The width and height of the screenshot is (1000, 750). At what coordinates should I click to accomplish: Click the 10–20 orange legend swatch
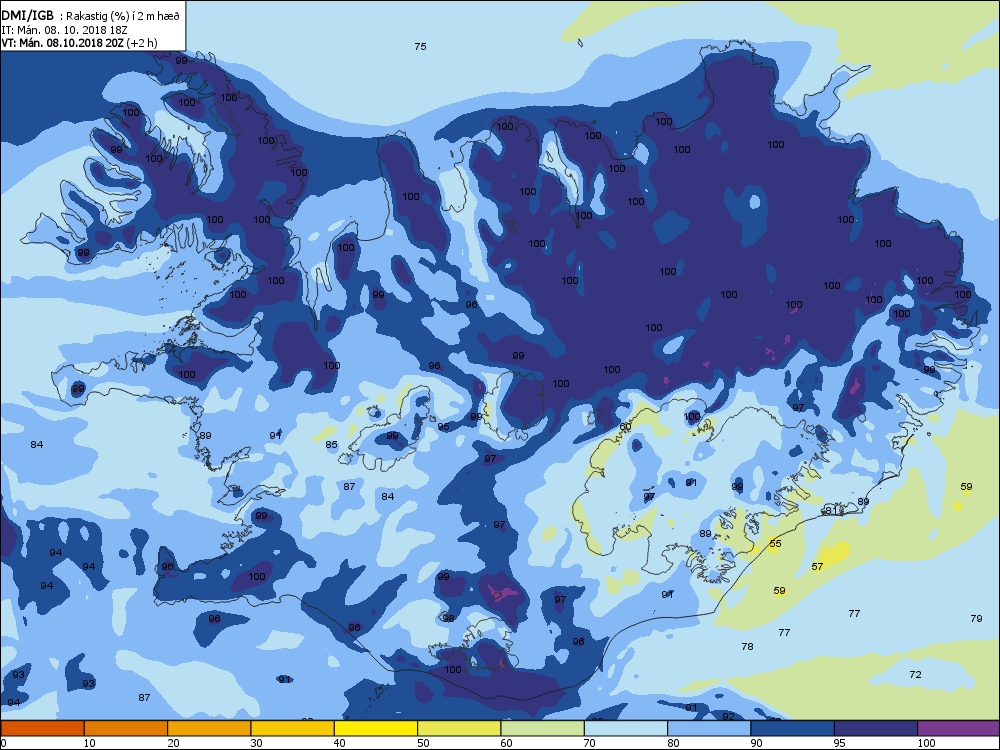pyautogui.click(x=126, y=728)
